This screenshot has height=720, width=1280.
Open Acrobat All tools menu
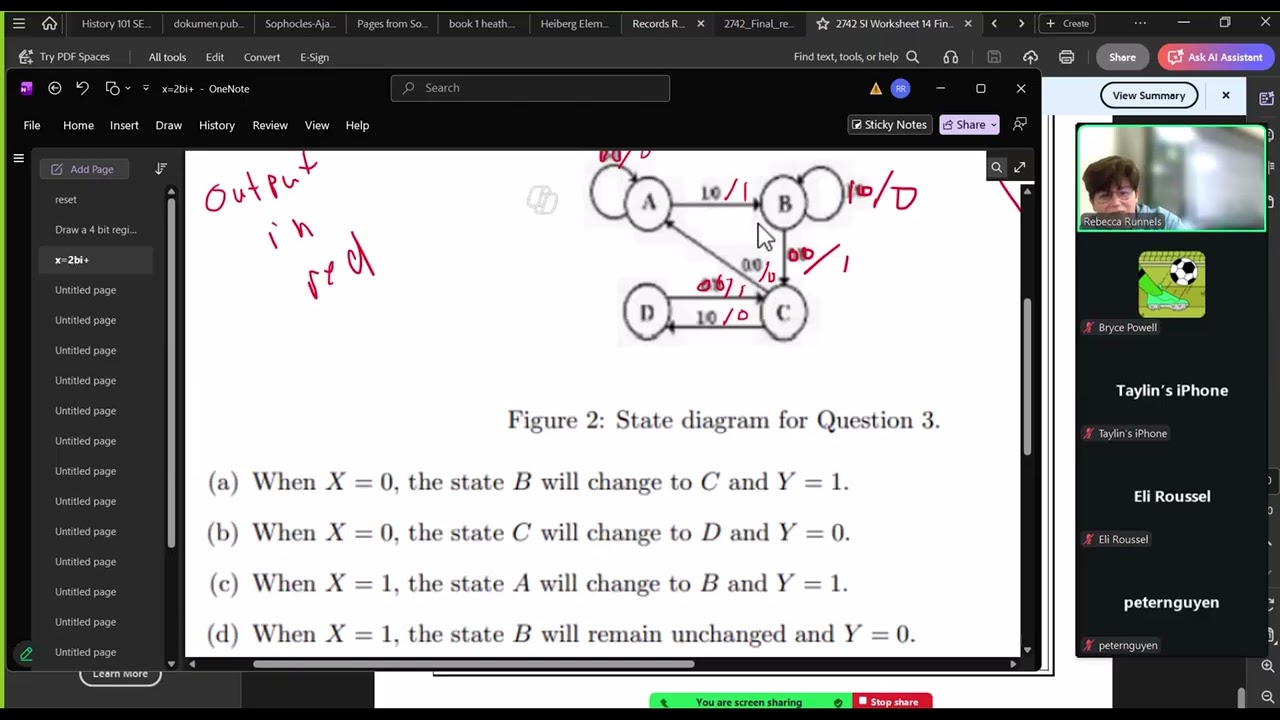pos(167,57)
